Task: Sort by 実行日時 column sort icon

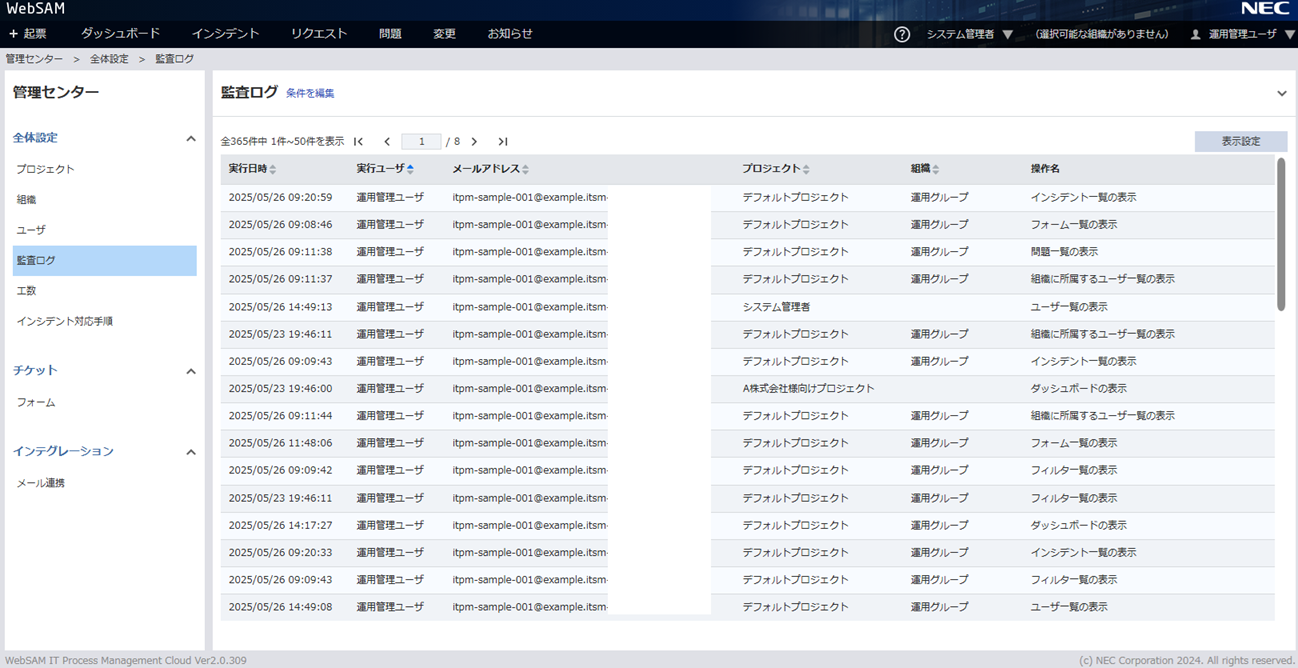Action: tap(273, 170)
